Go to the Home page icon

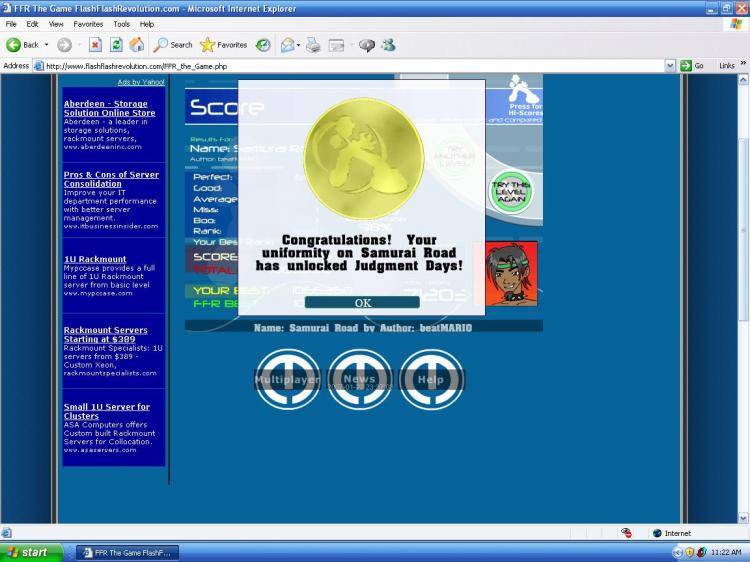(x=137, y=45)
